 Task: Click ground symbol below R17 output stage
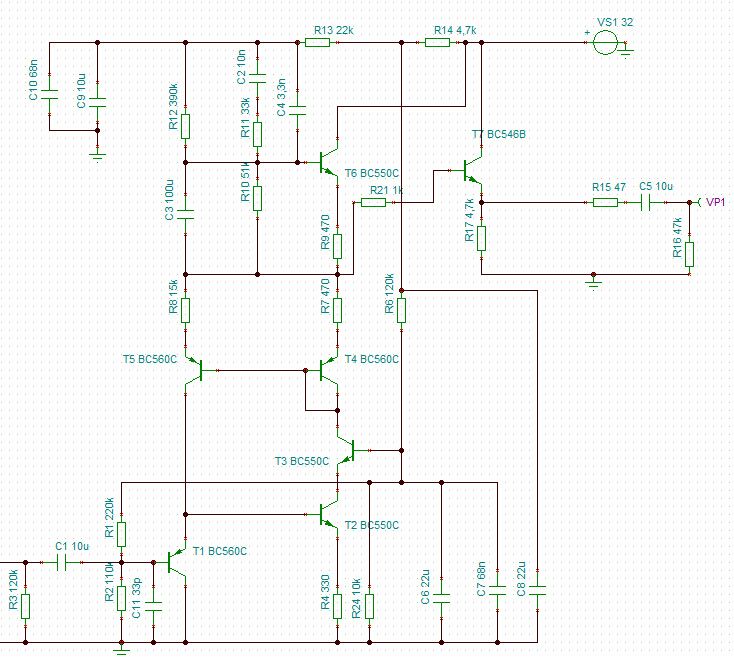point(593,284)
